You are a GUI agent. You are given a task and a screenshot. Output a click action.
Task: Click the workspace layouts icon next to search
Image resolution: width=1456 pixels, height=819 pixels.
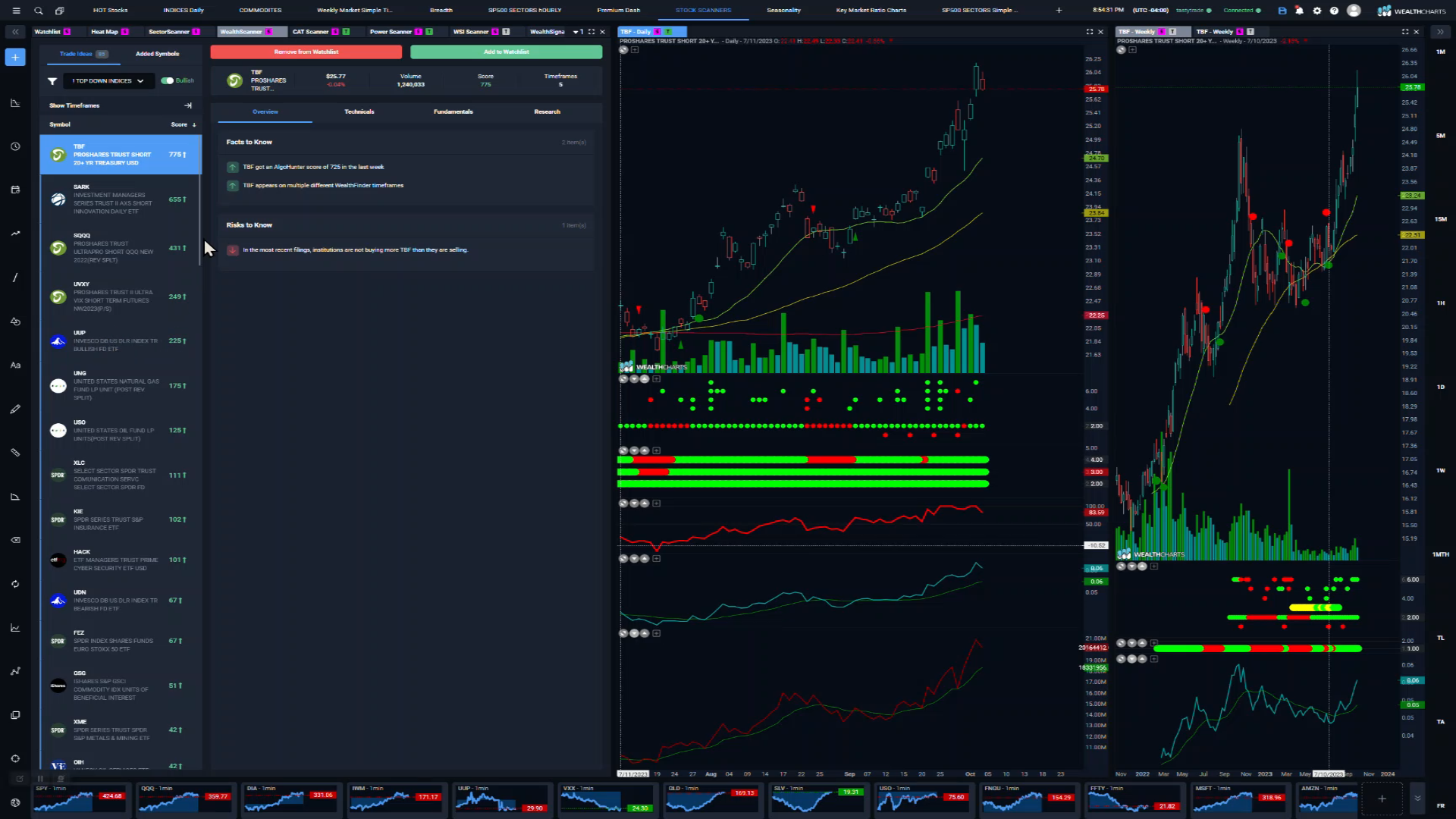pos(59,11)
